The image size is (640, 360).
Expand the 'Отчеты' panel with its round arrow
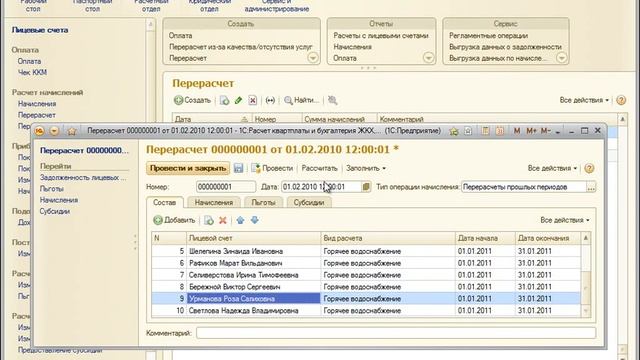pos(428,58)
